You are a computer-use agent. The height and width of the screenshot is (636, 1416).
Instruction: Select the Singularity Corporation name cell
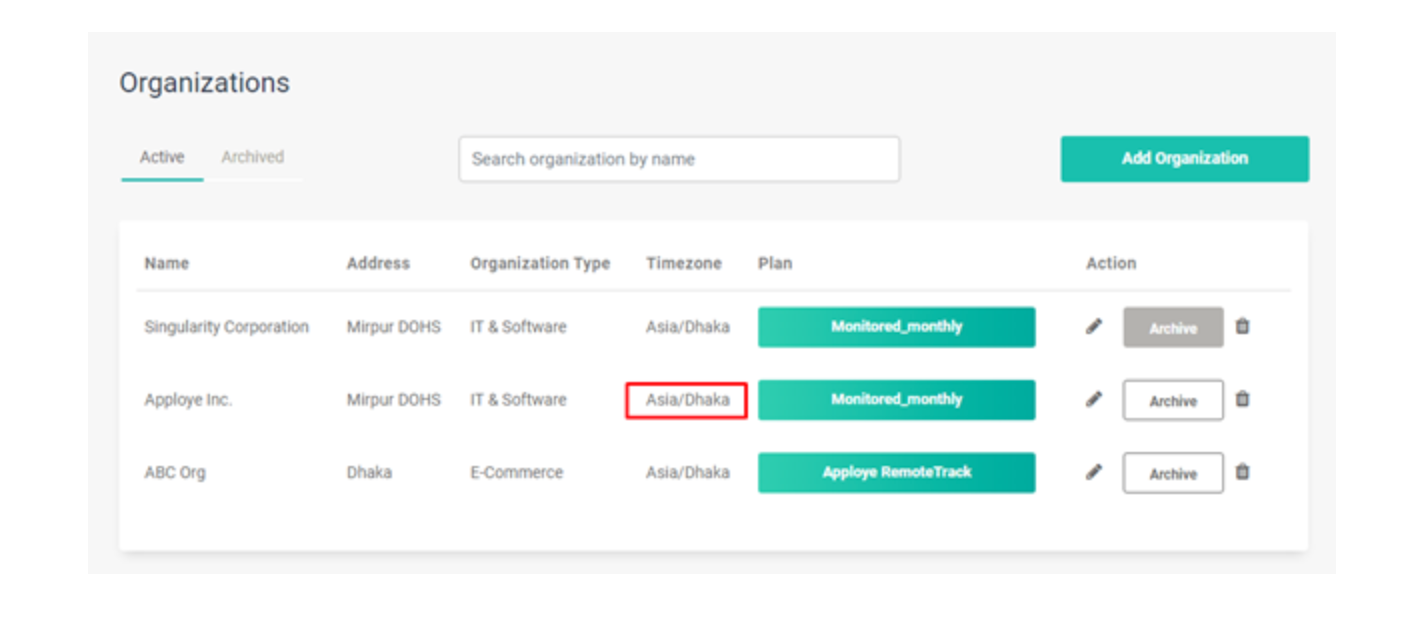pyautogui.click(x=227, y=327)
